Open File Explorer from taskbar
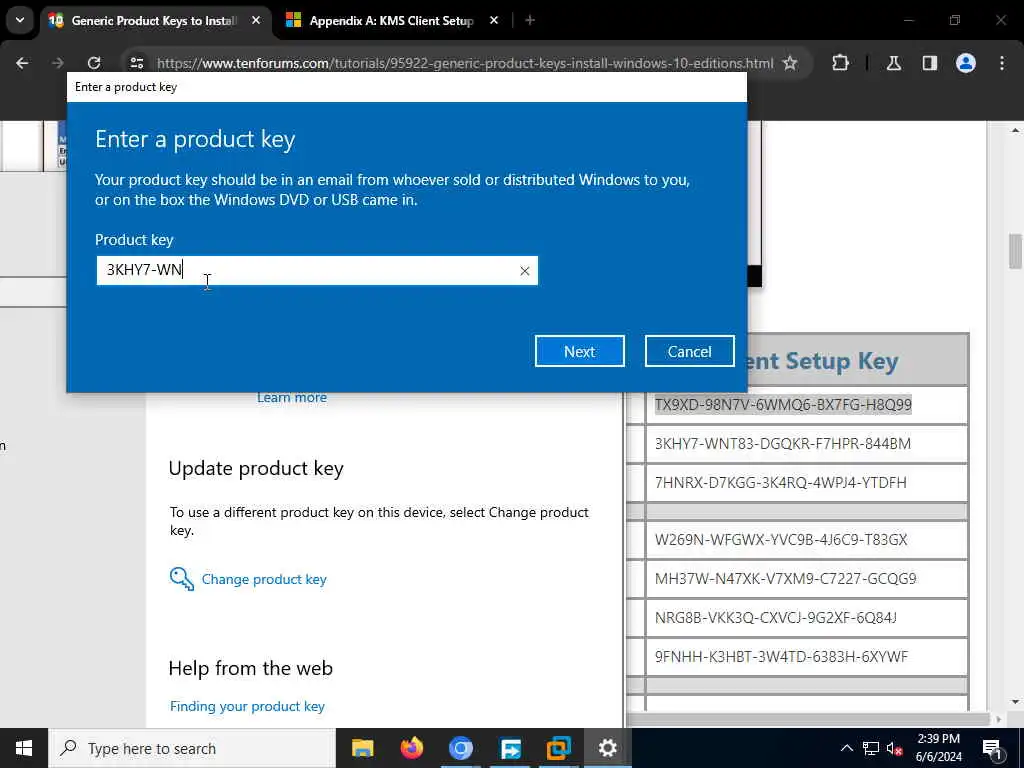This screenshot has height=768, width=1024. tap(362, 748)
